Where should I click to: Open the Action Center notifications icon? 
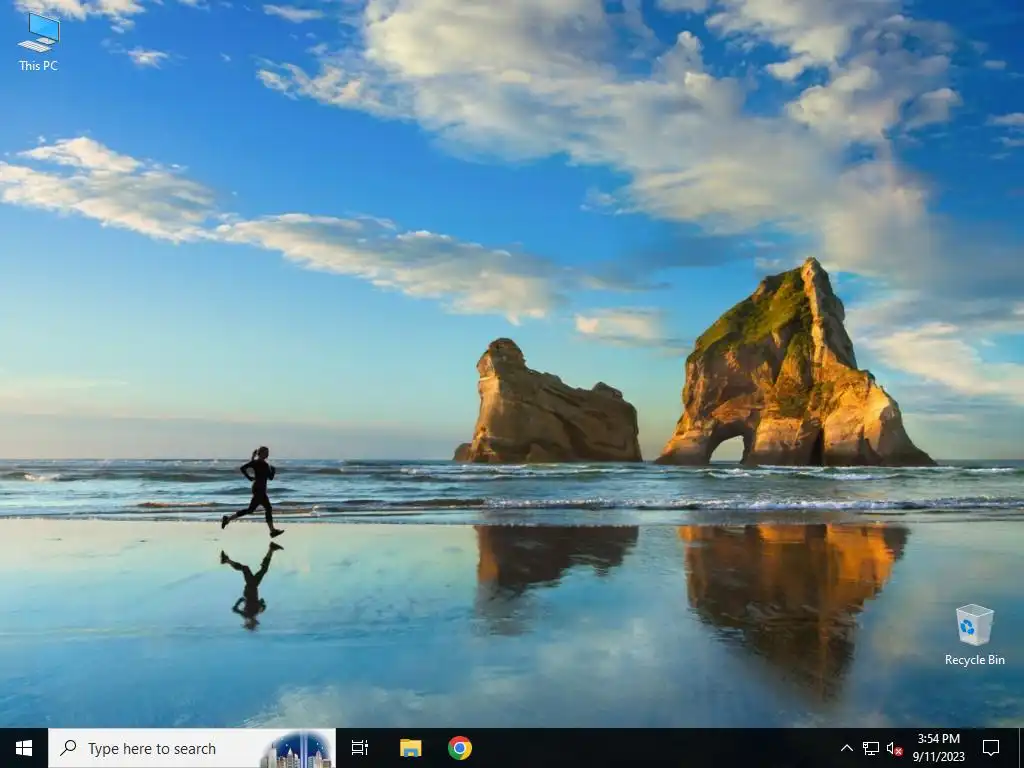point(991,748)
